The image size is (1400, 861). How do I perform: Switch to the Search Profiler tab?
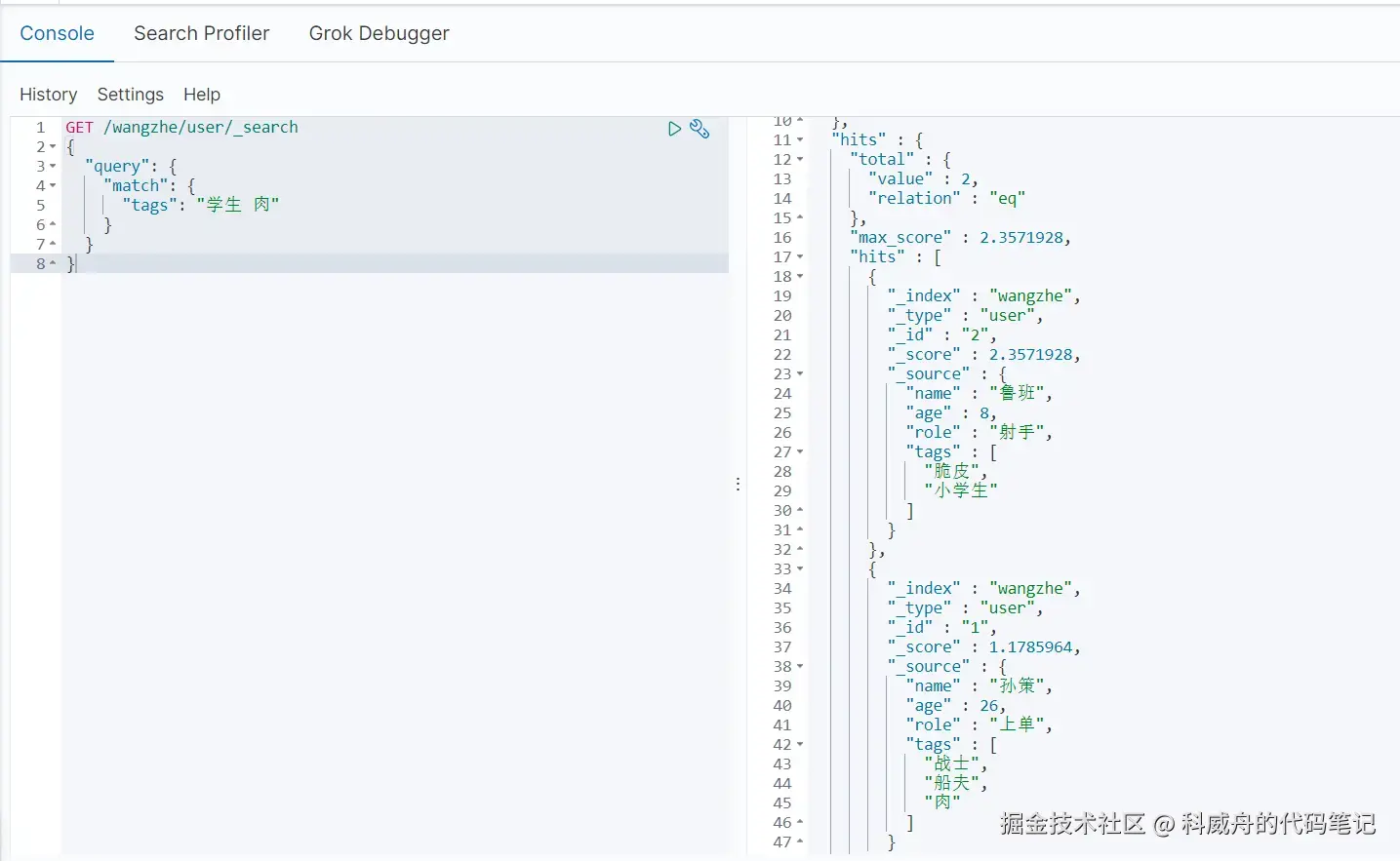coord(201,33)
